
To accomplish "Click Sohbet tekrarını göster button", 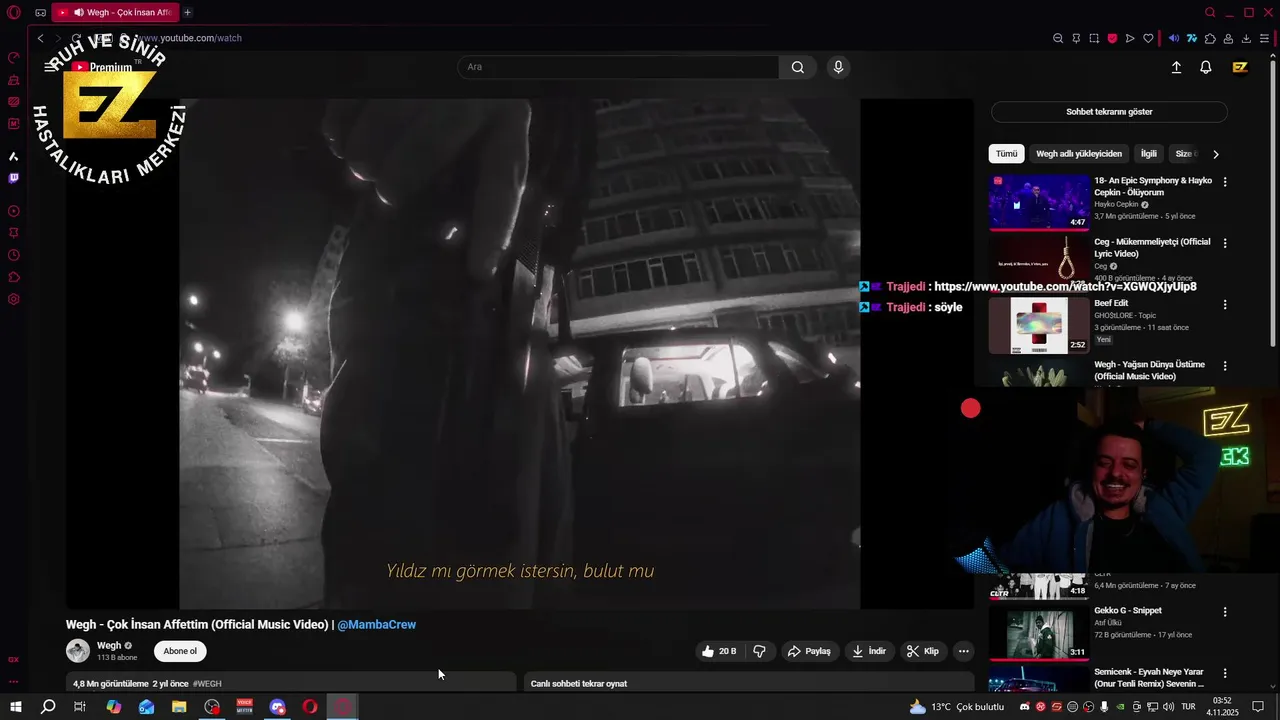I will pyautogui.click(x=1109, y=112).
